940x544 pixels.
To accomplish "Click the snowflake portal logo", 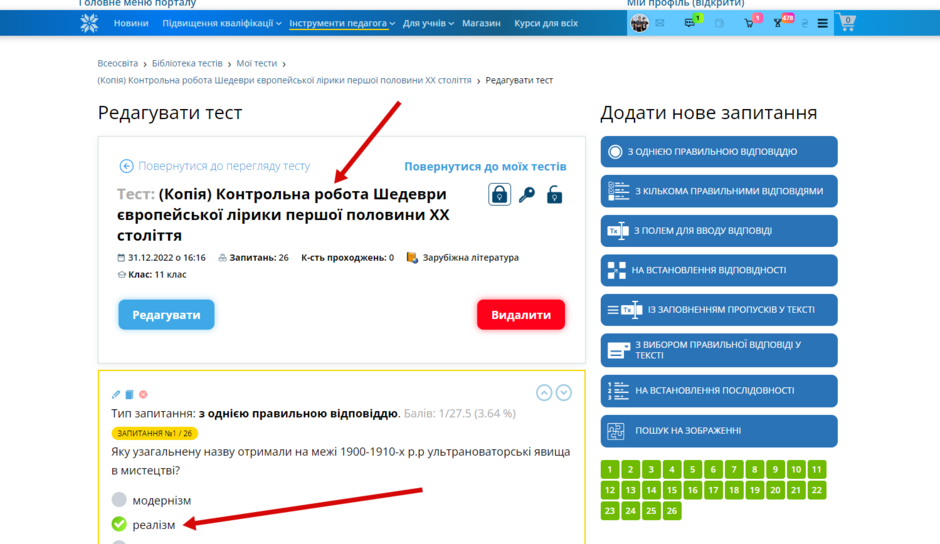I will (89, 23).
